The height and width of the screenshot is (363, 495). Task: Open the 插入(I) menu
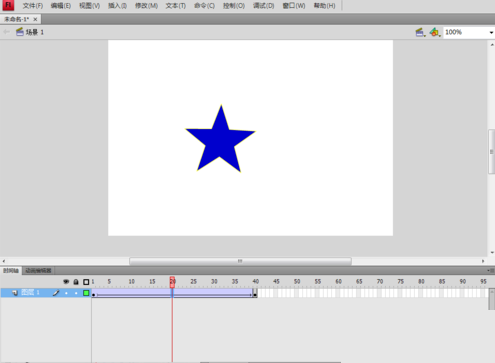117,6
